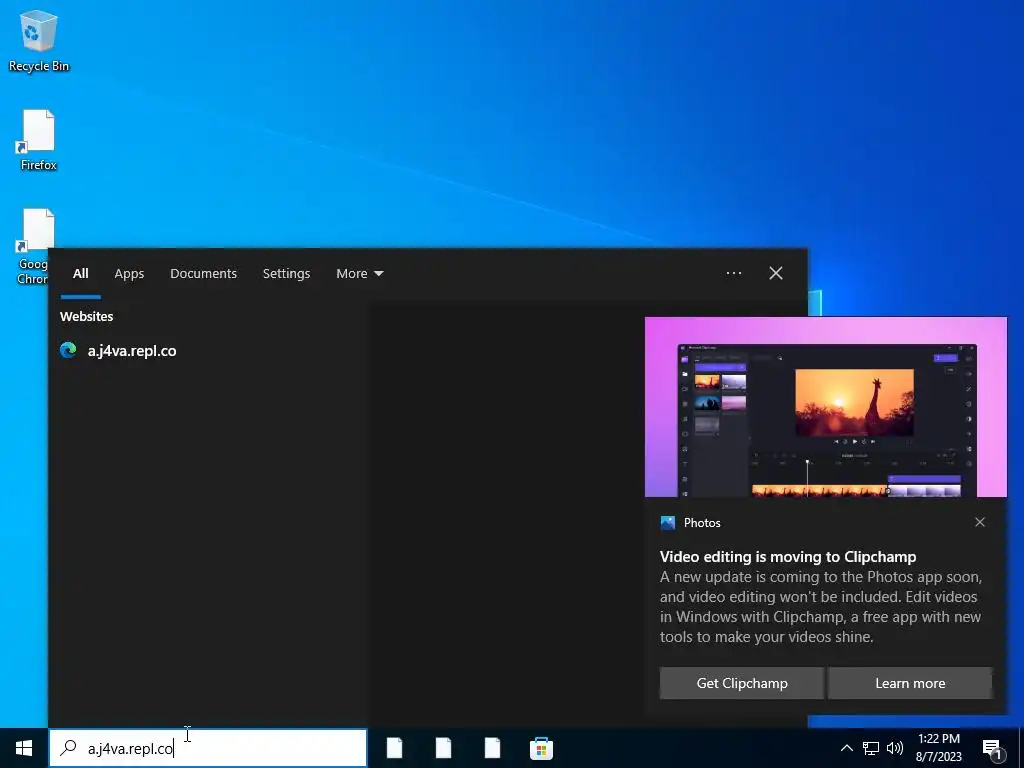Click the Photos app icon in the notification
Viewport: 1024px width, 768px height.
tap(667, 522)
